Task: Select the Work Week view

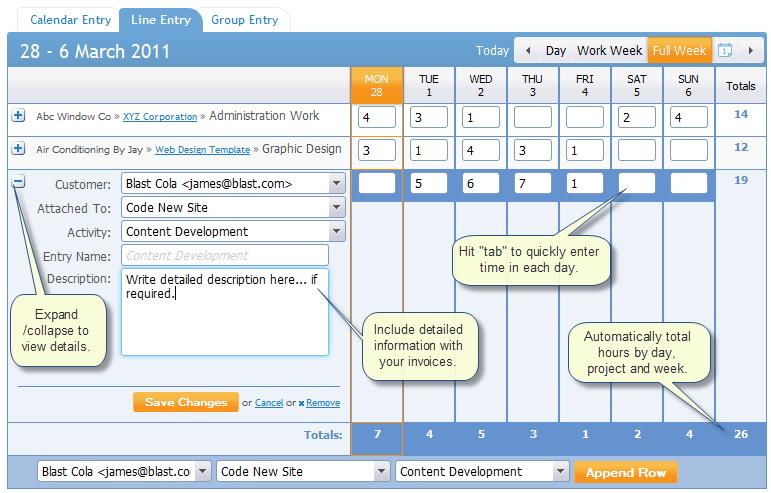Action: (609, 51)
